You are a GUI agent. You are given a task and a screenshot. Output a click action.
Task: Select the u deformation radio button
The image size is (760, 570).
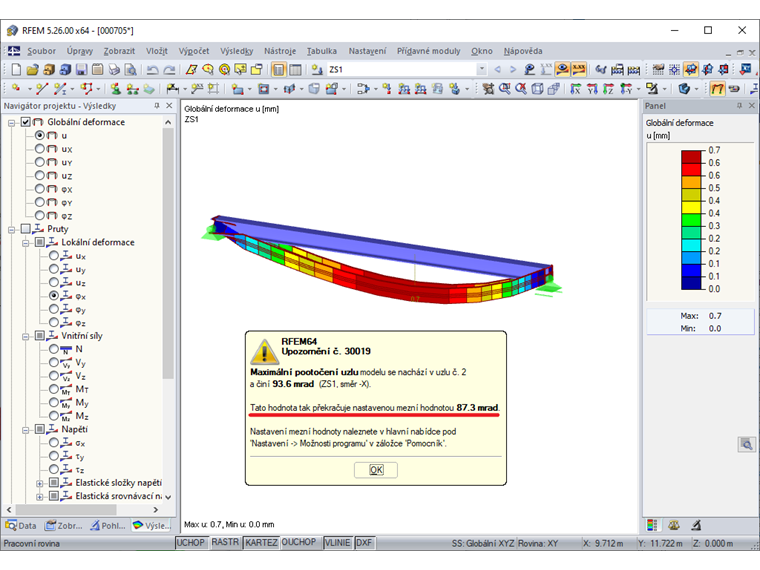tap(39, 135)
